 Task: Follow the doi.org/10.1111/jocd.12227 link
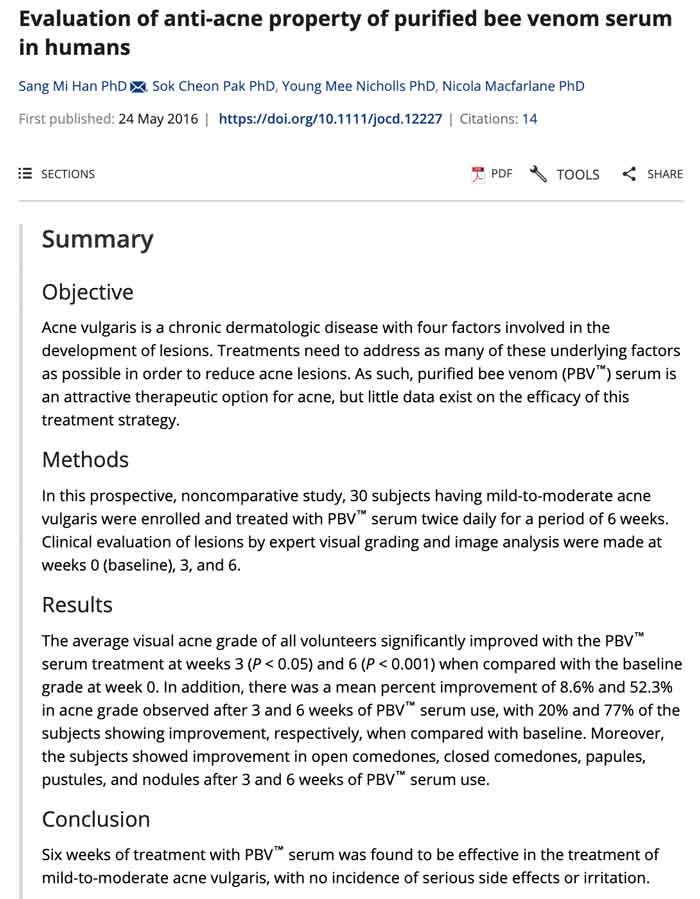click(x=330, y=119)
